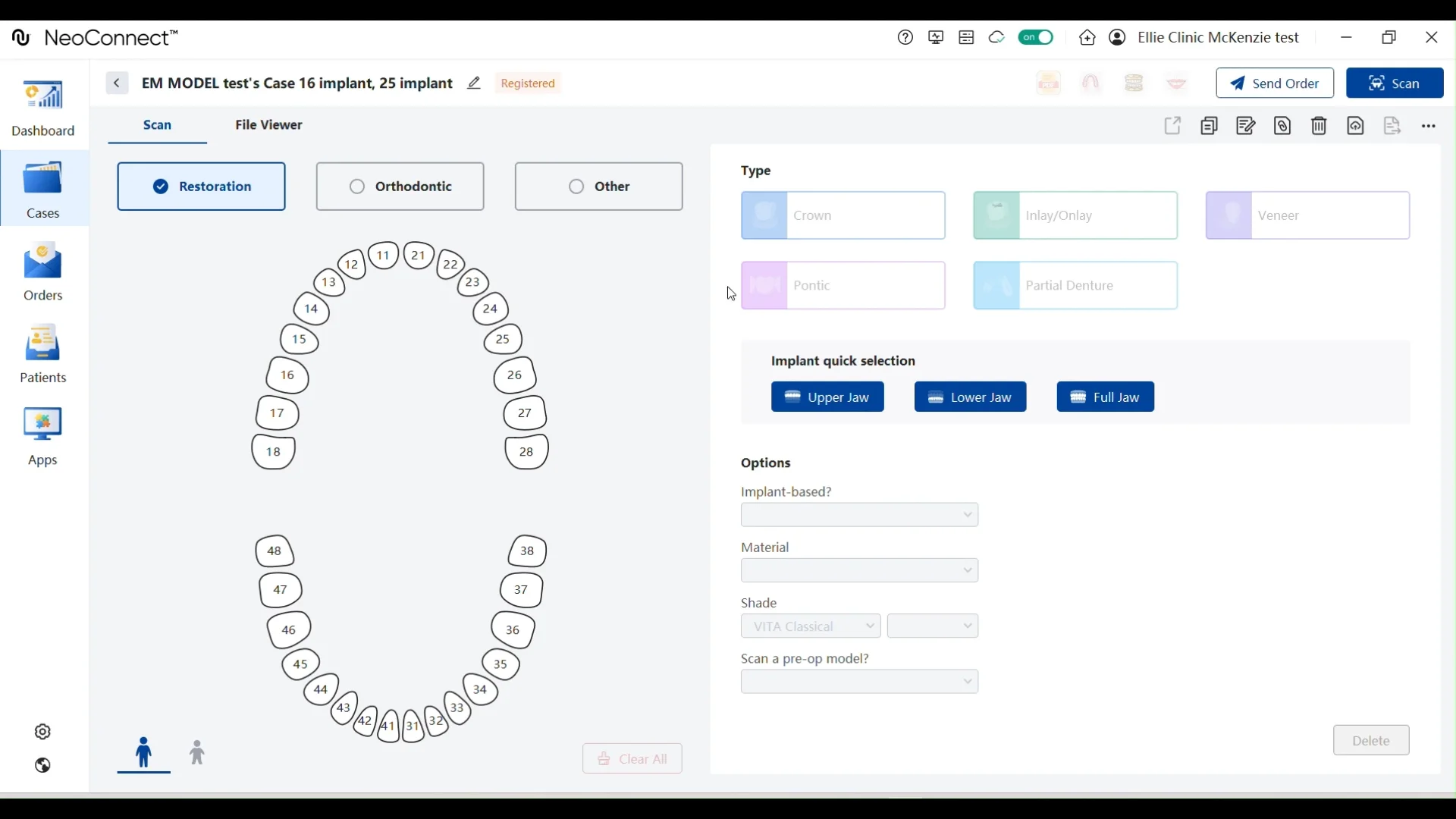Switch to the File Viewer tab
Viewport: 1456px width, 819px height.
(268, 124)
